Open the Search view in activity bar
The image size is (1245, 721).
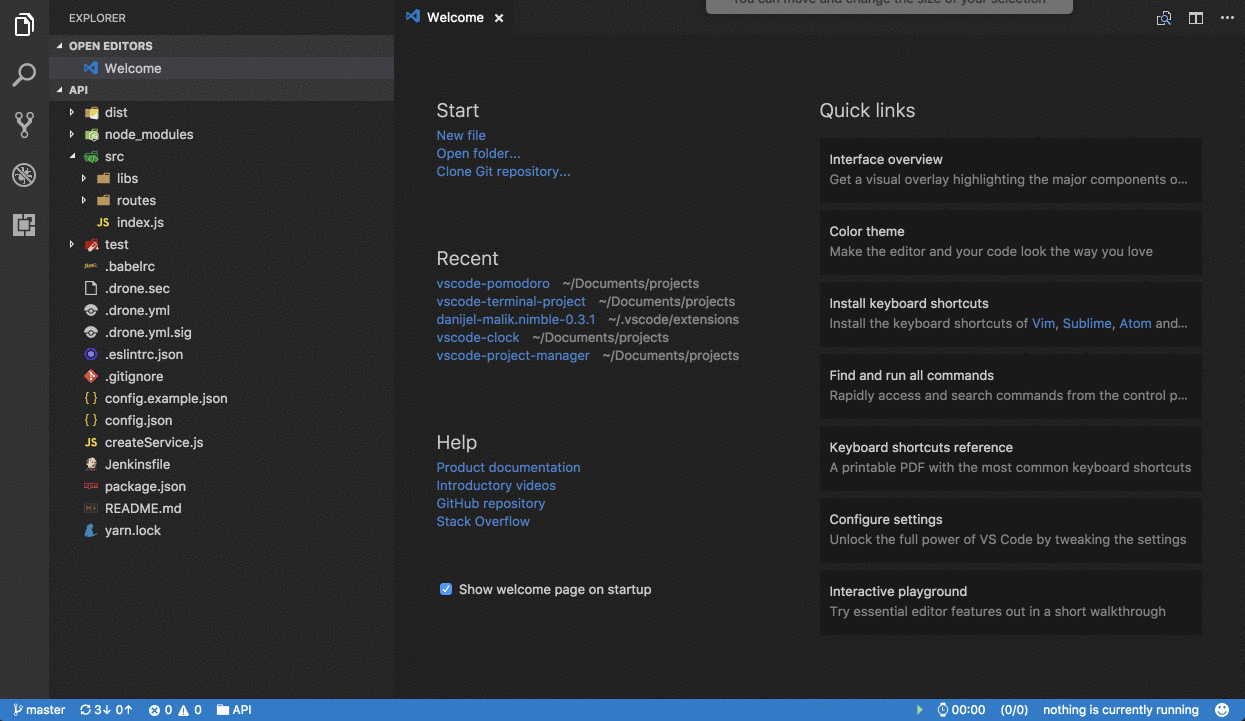tap(24, 75)
